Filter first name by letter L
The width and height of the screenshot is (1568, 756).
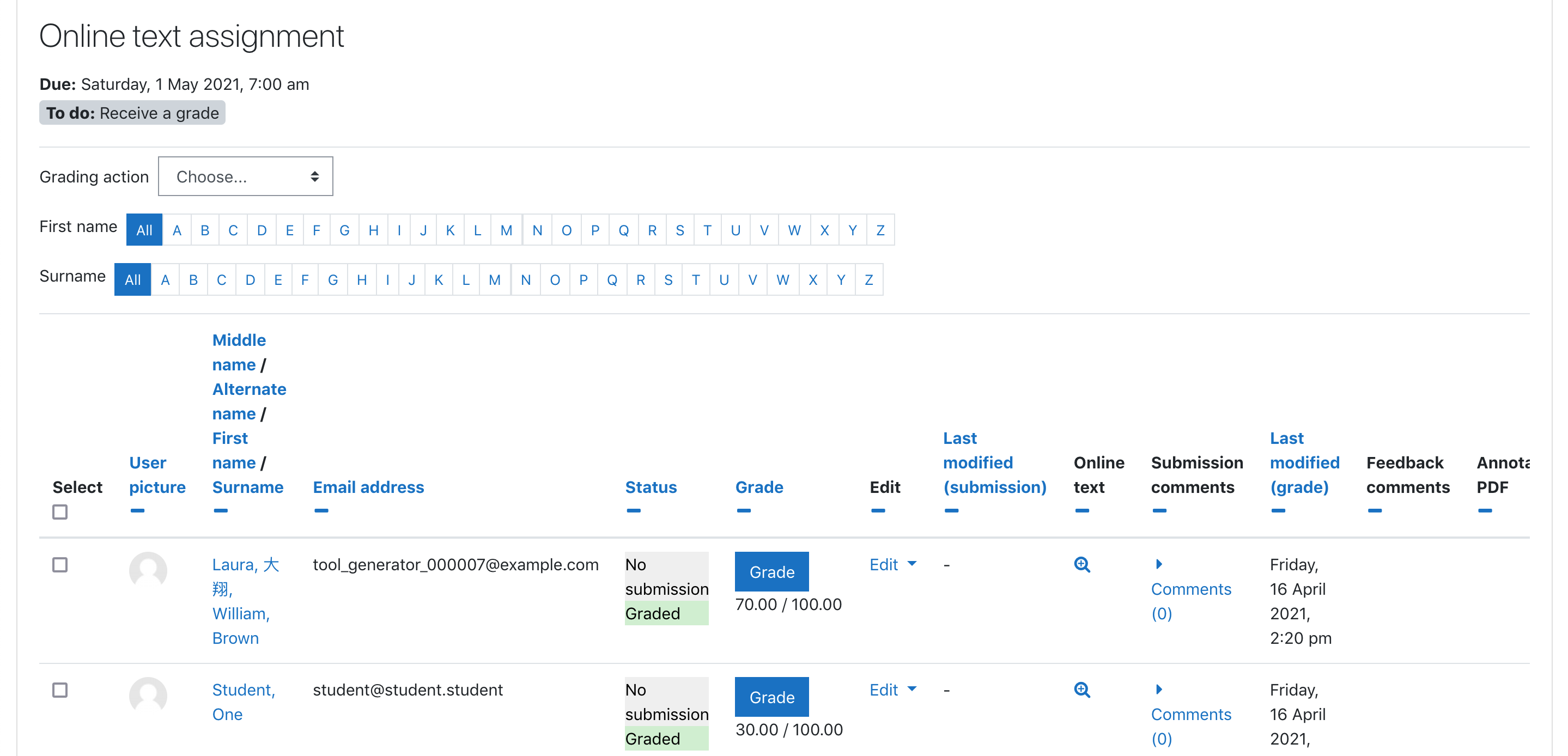click(477, 230)
